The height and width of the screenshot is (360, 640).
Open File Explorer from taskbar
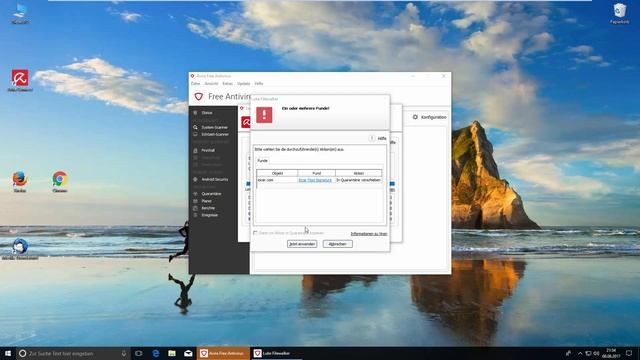(172, 353)
